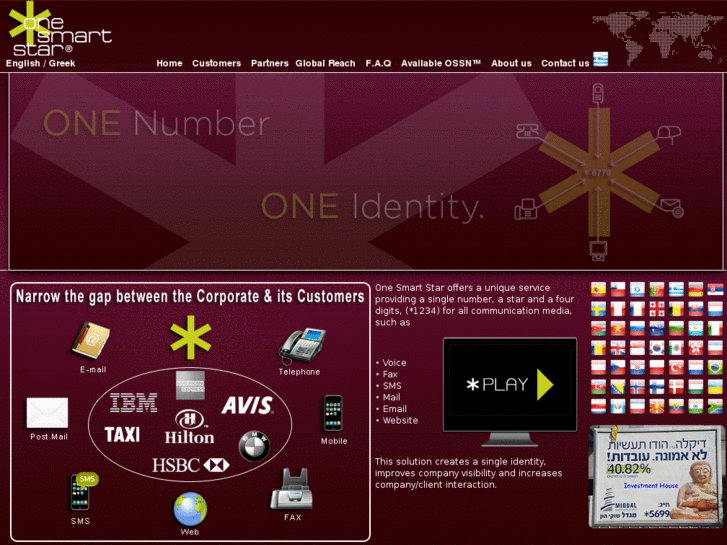727x545 pixels.
Task: Select the South Africa flag
Action: coord(715,406)
